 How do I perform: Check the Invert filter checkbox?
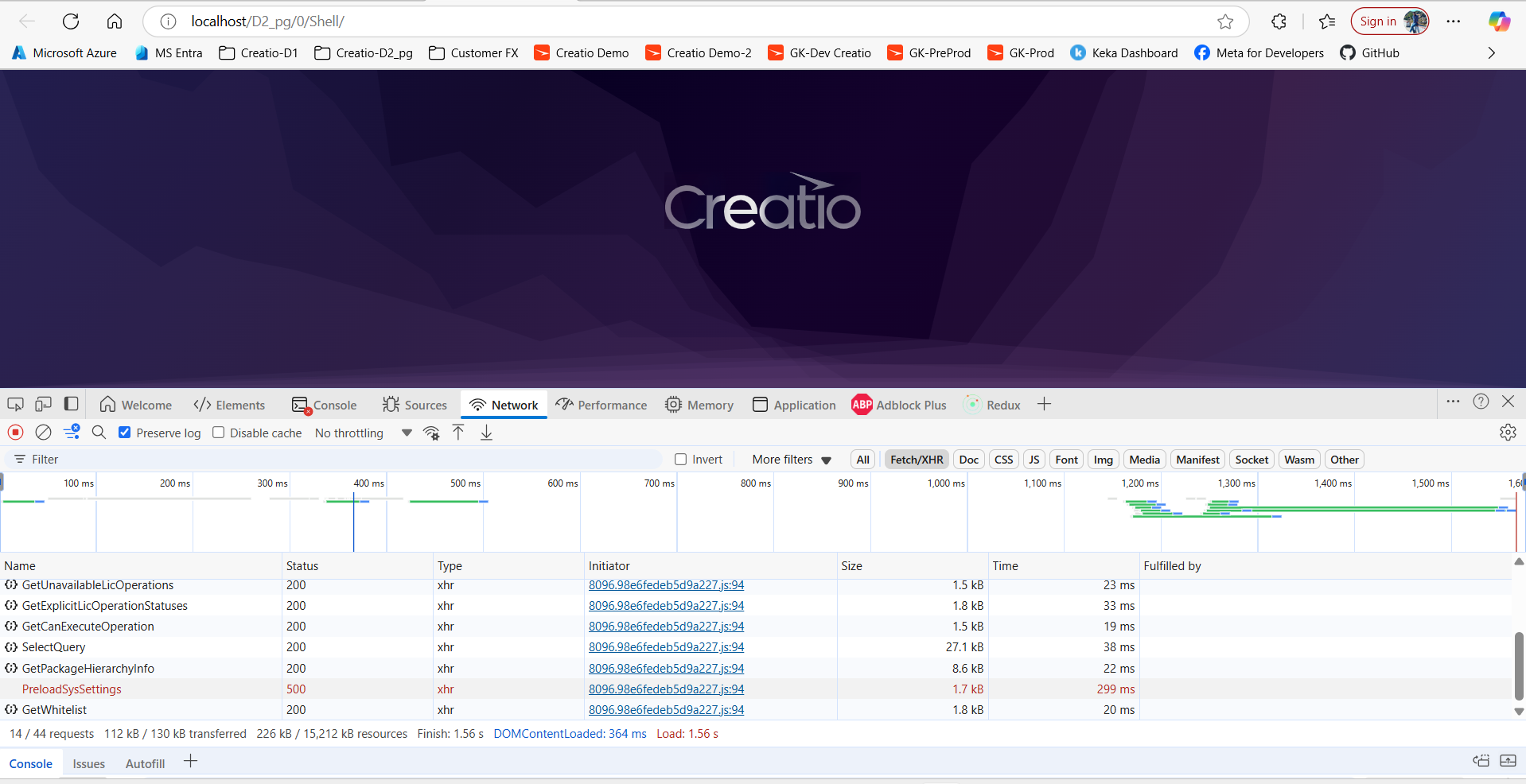680,460
